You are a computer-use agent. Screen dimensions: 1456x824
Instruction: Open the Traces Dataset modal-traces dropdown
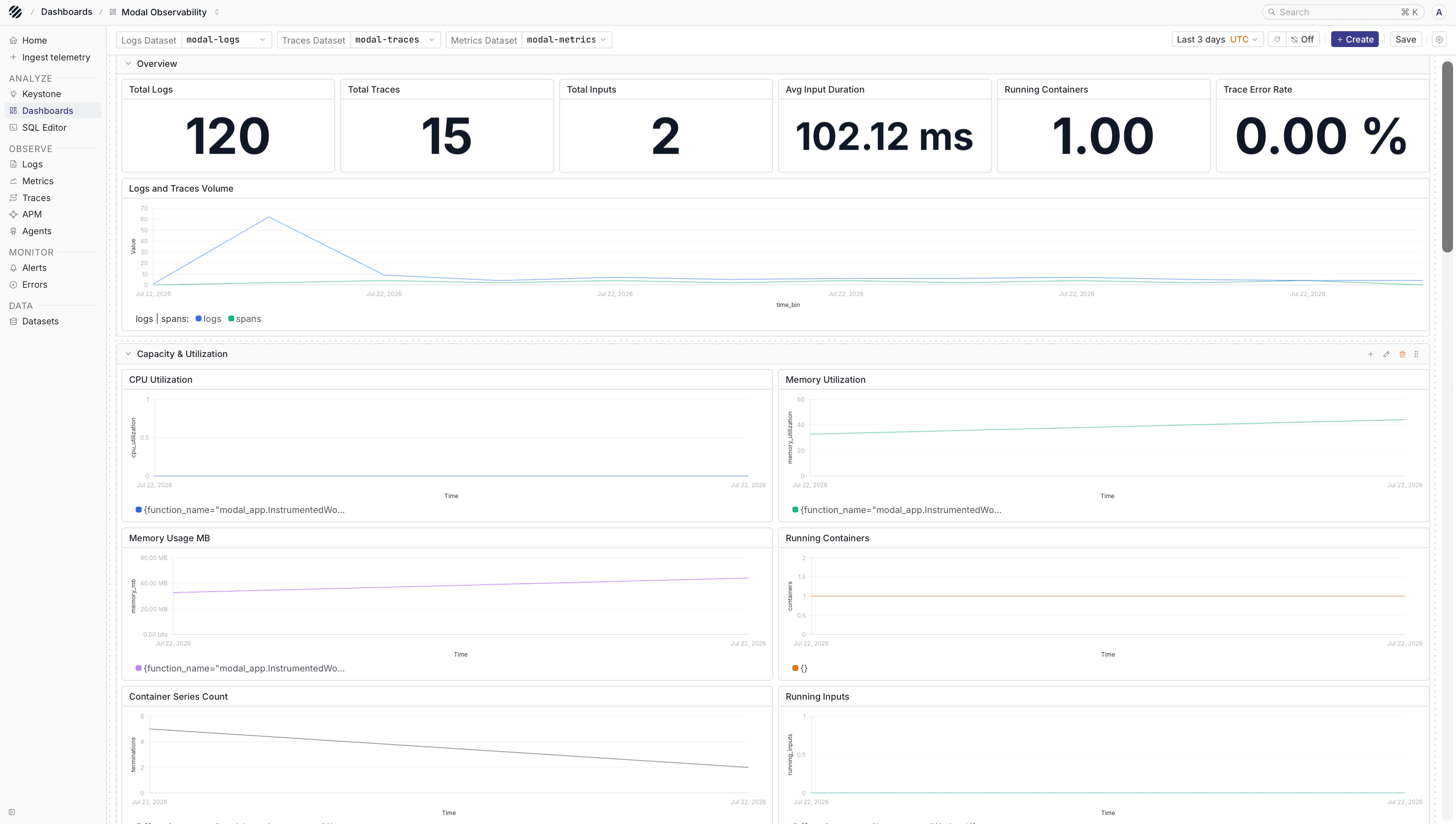(395, 40)
